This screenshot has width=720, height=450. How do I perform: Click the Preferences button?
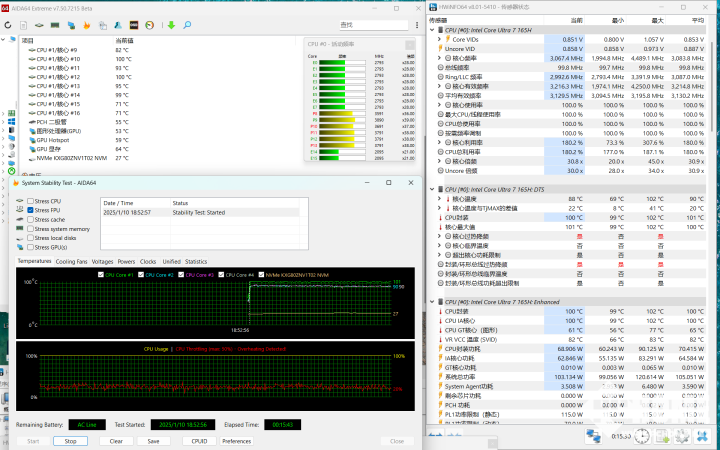click(x=236, y=440)
